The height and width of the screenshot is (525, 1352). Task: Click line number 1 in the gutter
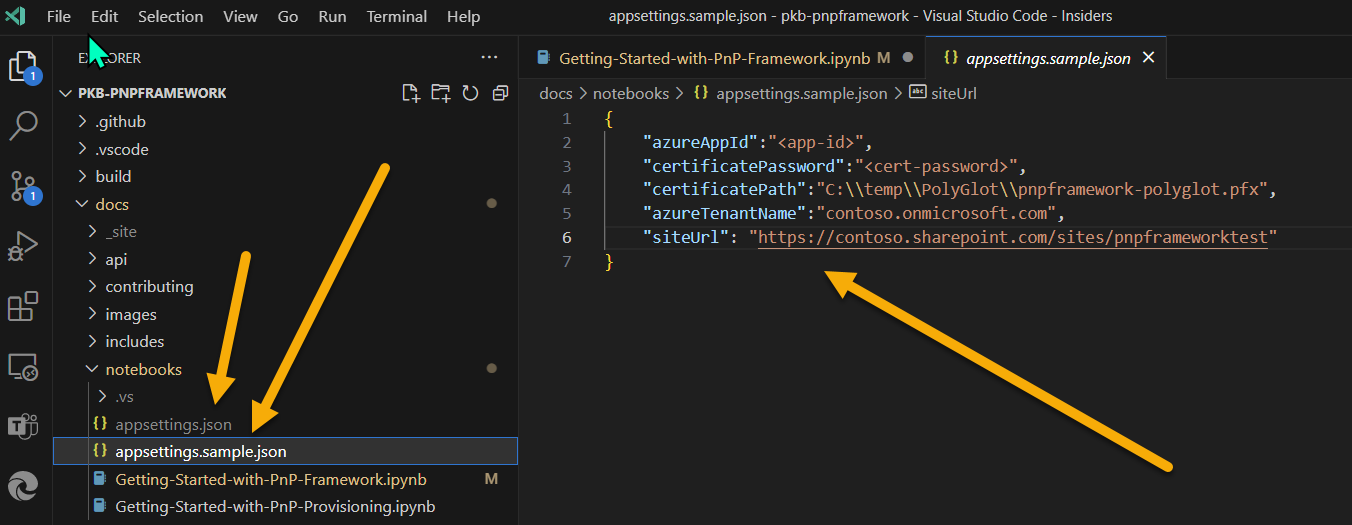tap(567, 118)
